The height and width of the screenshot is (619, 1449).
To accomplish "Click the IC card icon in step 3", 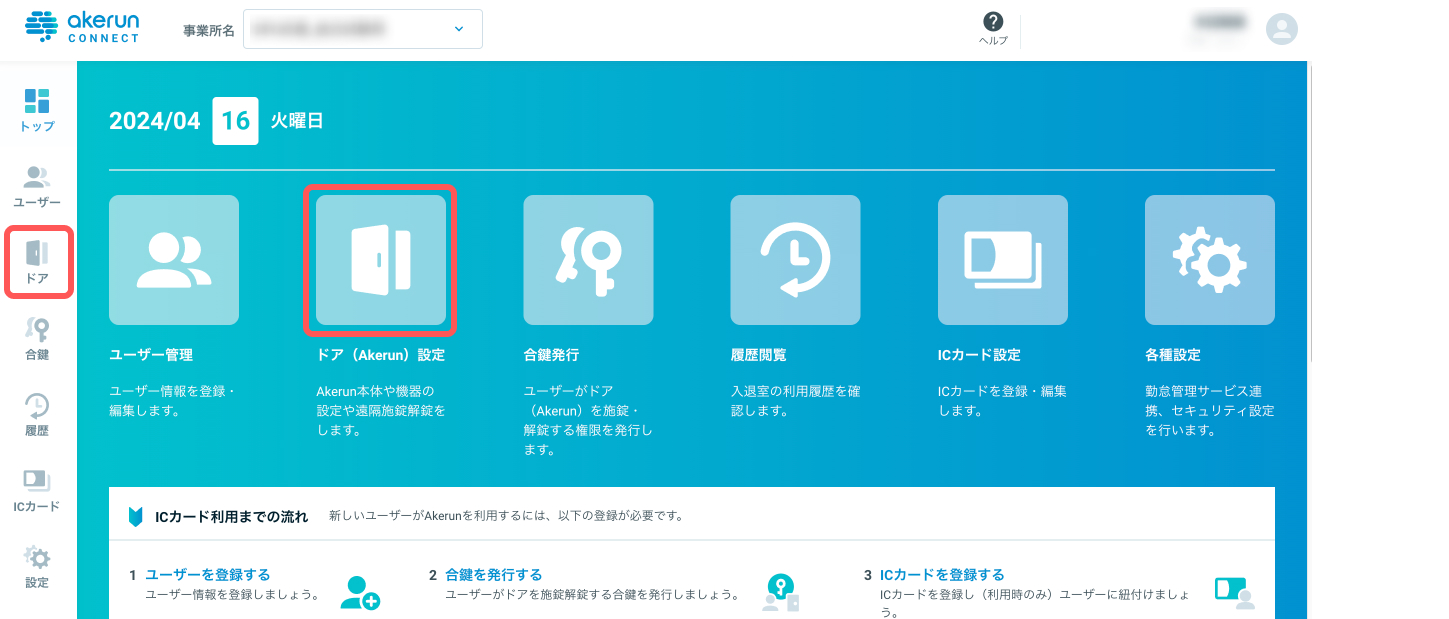I will 1234,592.
